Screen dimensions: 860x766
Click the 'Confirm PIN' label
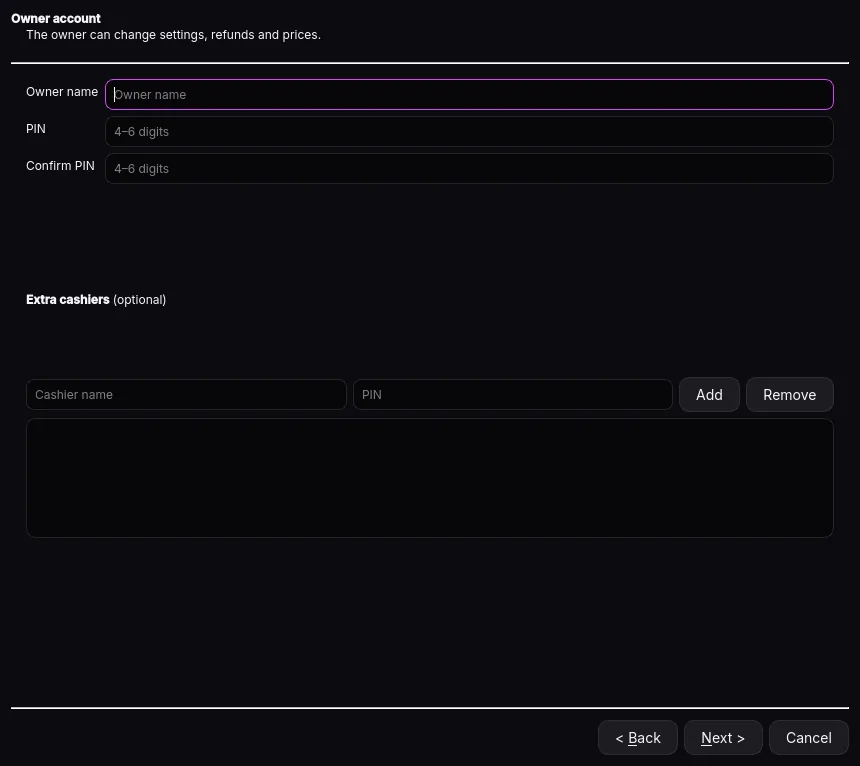click(x=60, y=166)
